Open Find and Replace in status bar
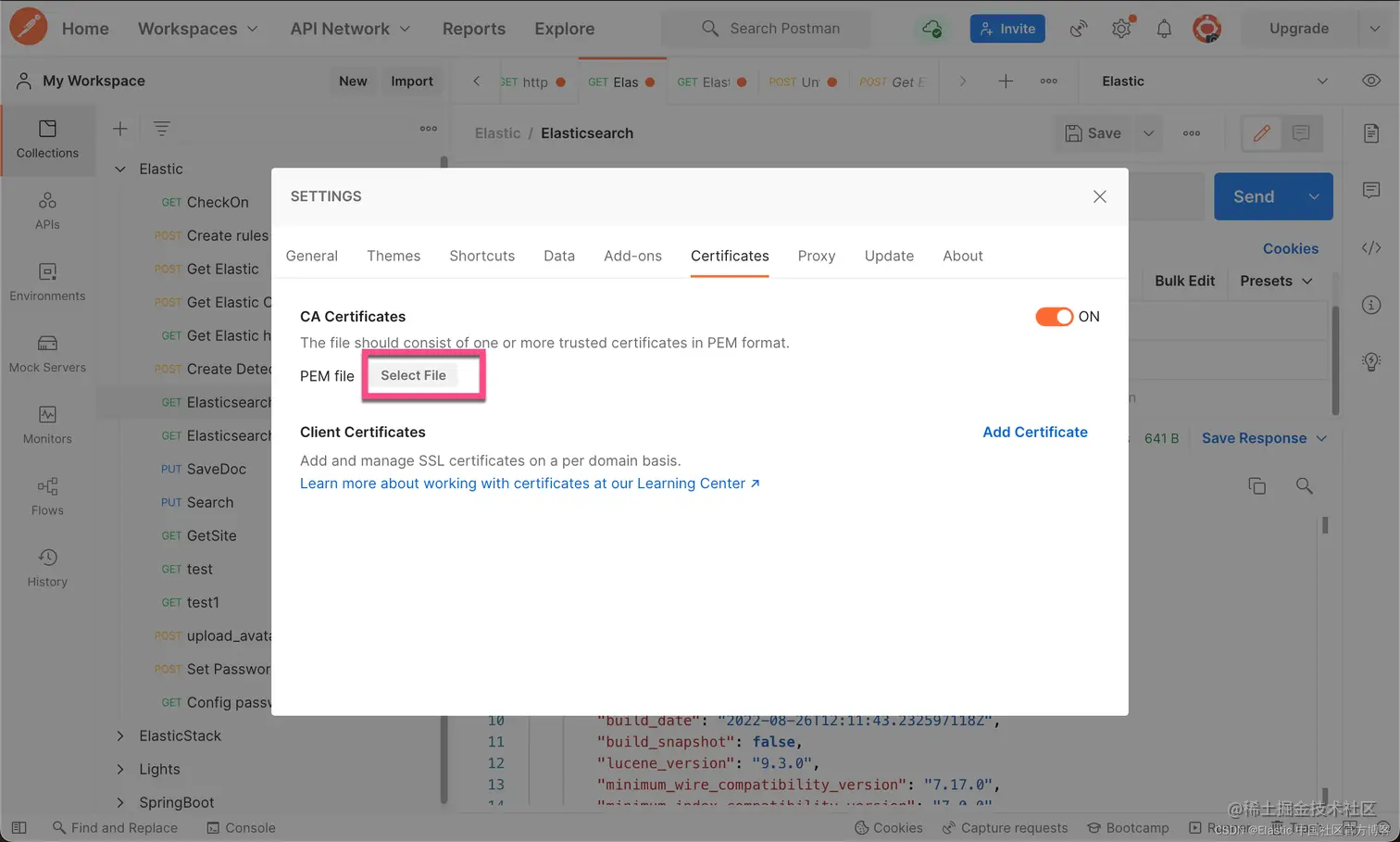Screen dimensions: 1400x842 (x=115, y=828)
